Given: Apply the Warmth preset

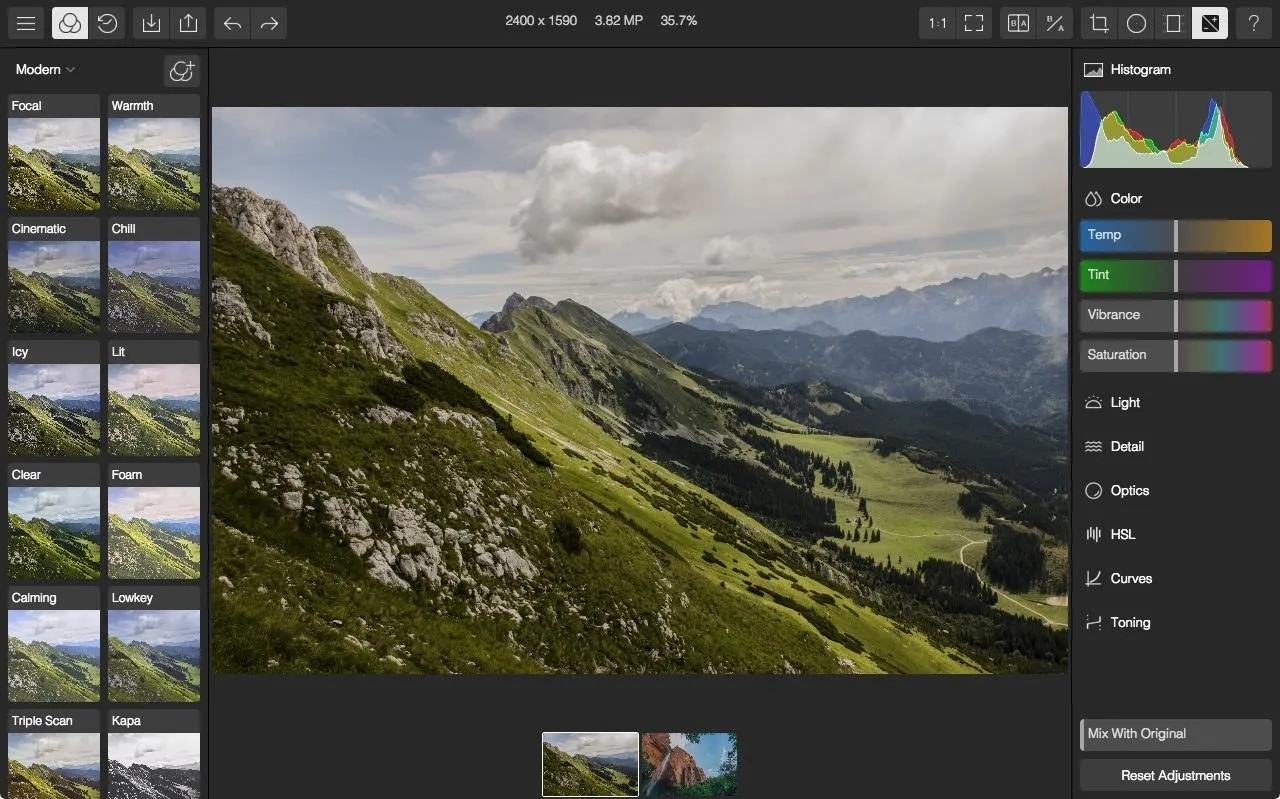Looking at the screenshot, I should [x=154, y=153].
